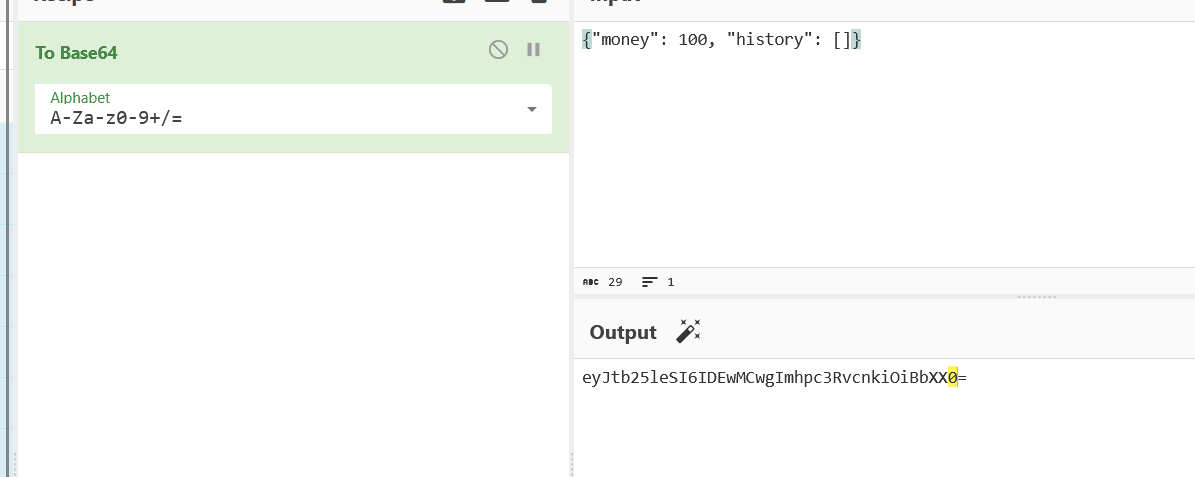Set breakpoint on To Base64 step
This screenshot has height=477, width=1195.
[534, 50]
